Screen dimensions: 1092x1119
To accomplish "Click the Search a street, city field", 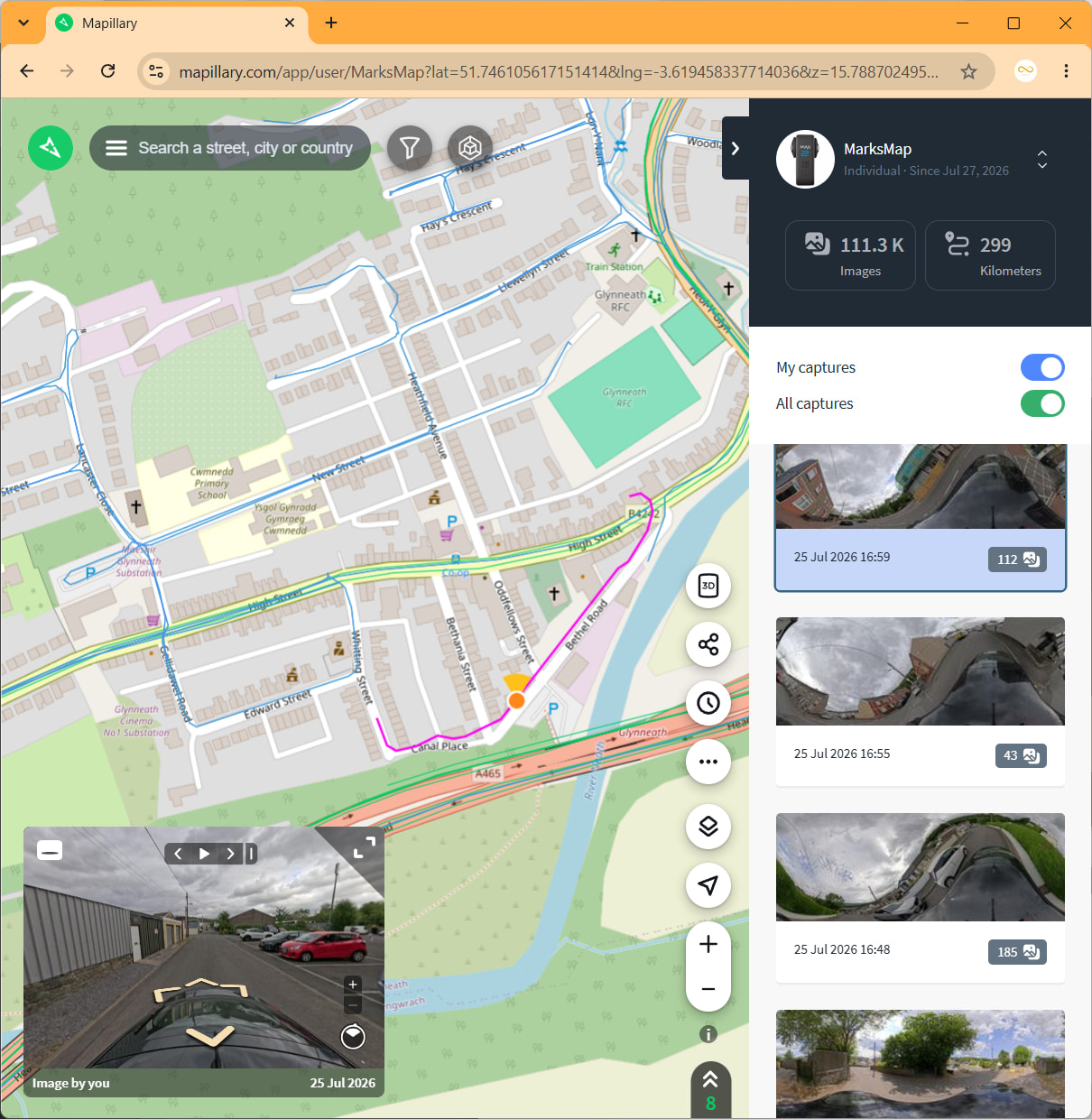I will pos(245,148).
